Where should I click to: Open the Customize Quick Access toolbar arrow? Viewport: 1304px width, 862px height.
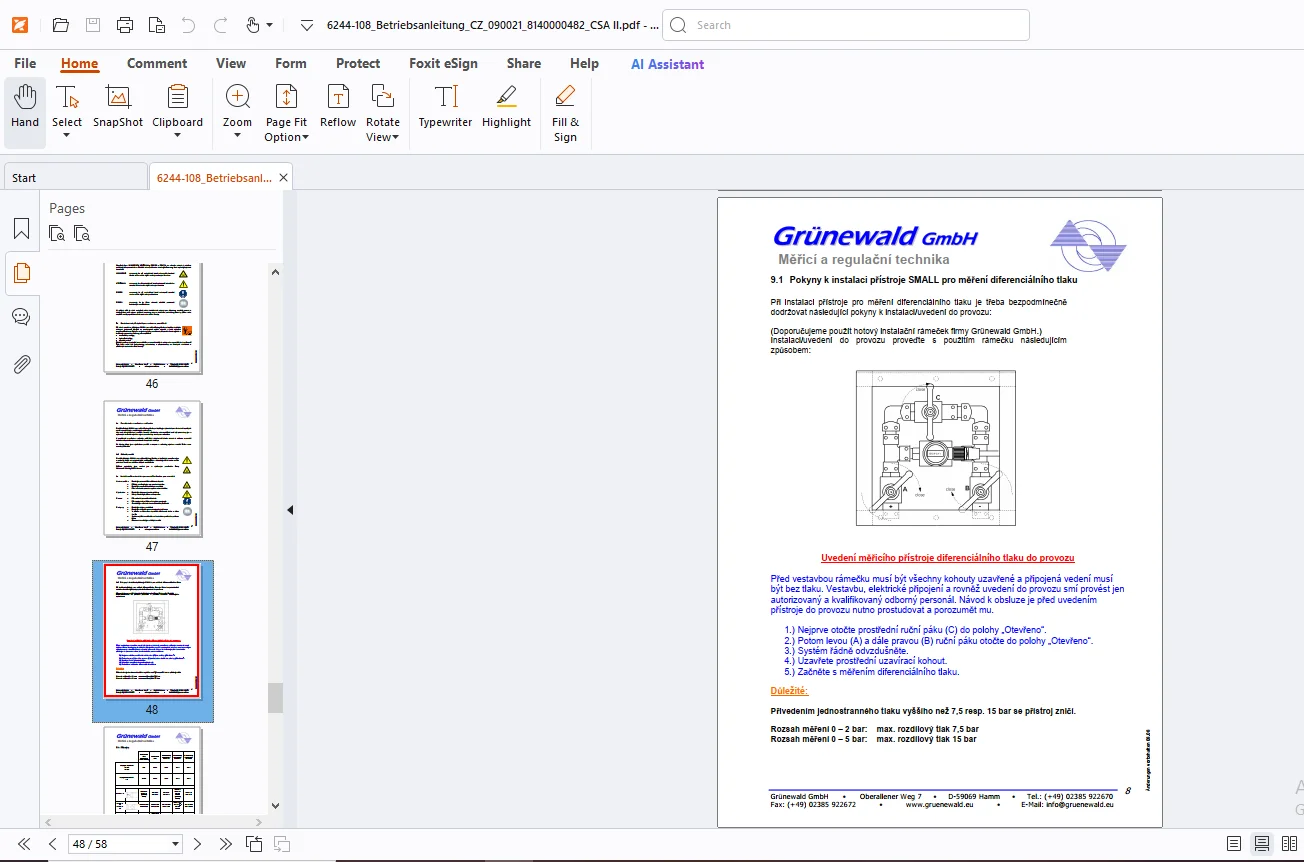click(307, 25)
